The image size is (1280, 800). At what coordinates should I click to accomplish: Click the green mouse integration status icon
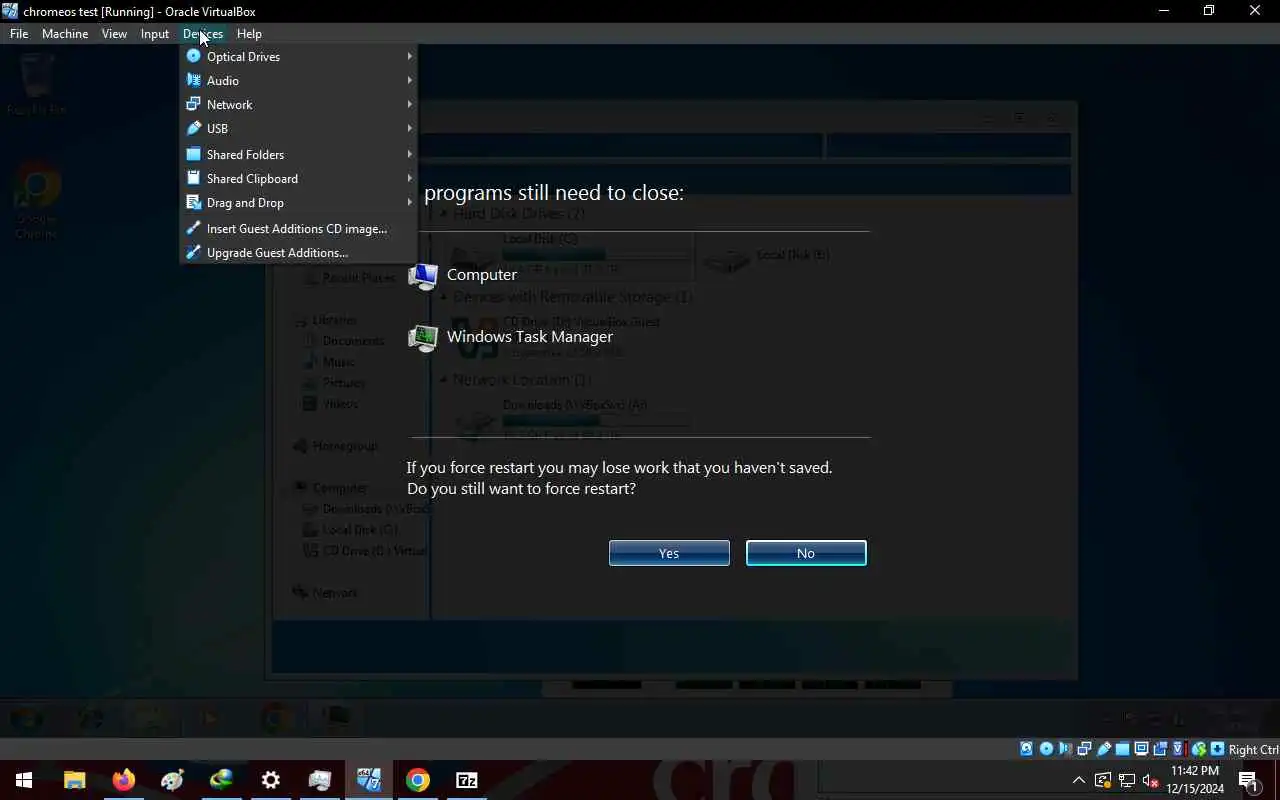pos(1198,749)
